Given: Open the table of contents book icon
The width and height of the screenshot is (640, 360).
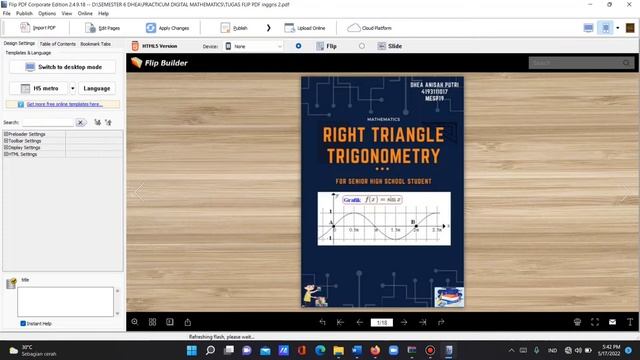Looking at the screenshot, I should click(170, 322).
